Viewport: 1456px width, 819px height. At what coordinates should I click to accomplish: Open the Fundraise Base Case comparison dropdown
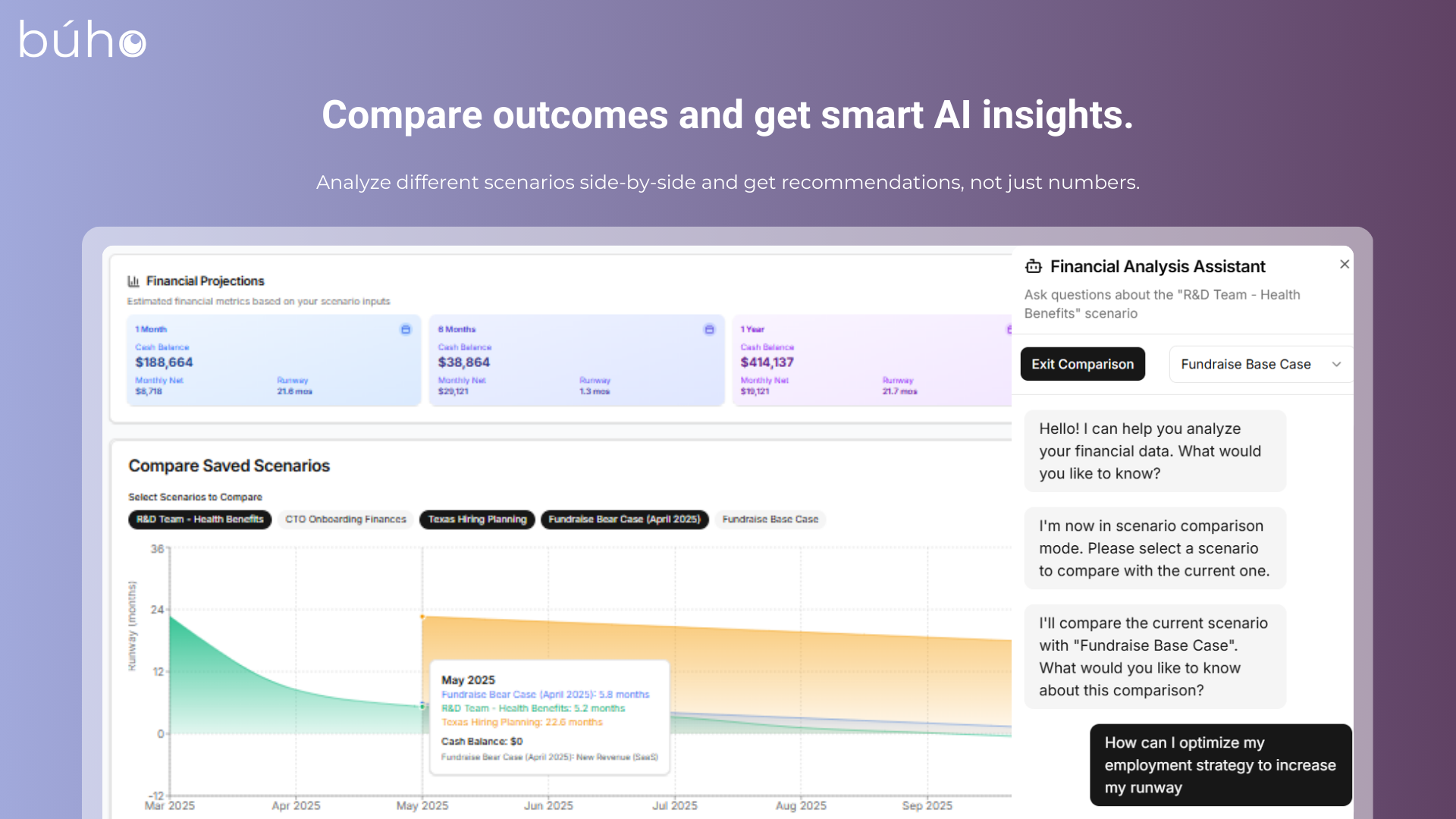[1260, 365]
